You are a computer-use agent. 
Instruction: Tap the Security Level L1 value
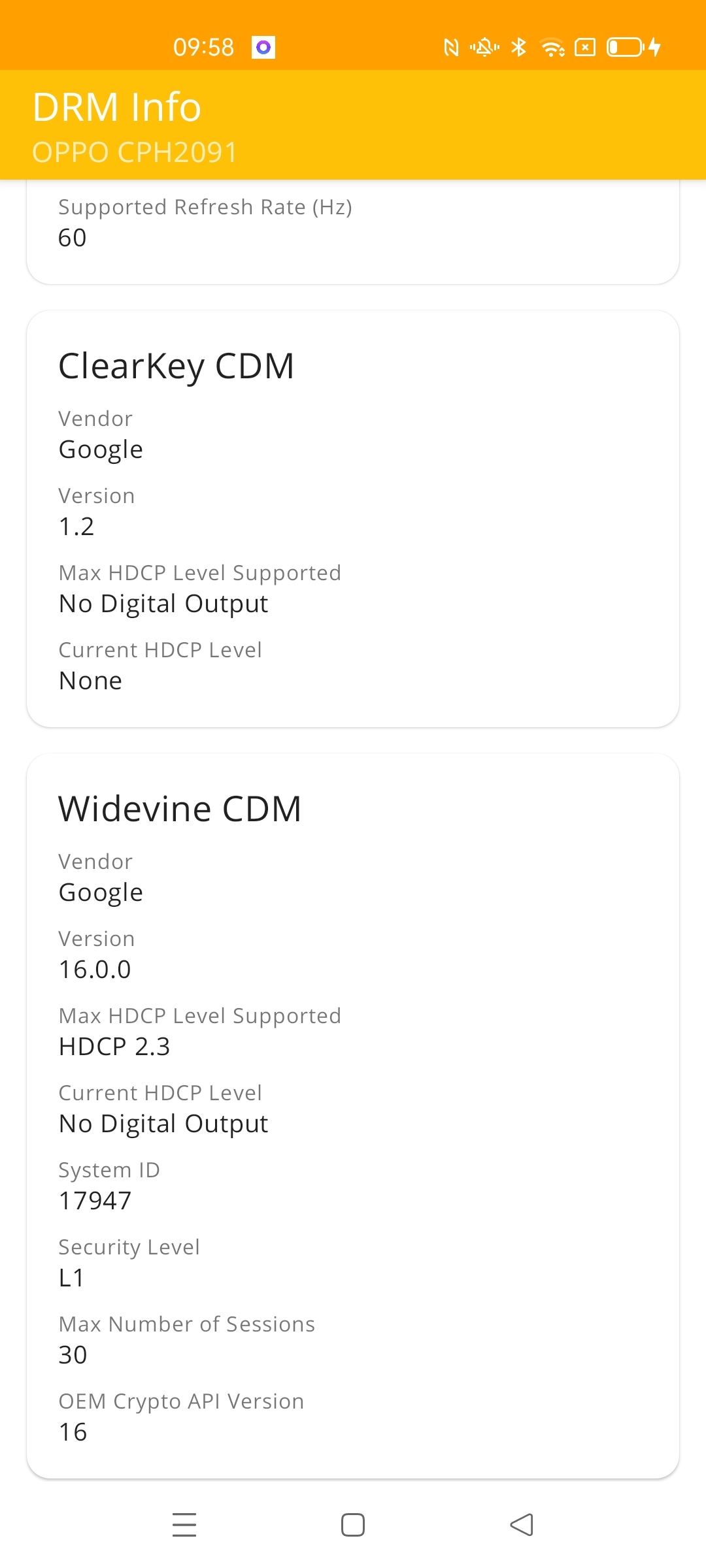click(73, 1277)
